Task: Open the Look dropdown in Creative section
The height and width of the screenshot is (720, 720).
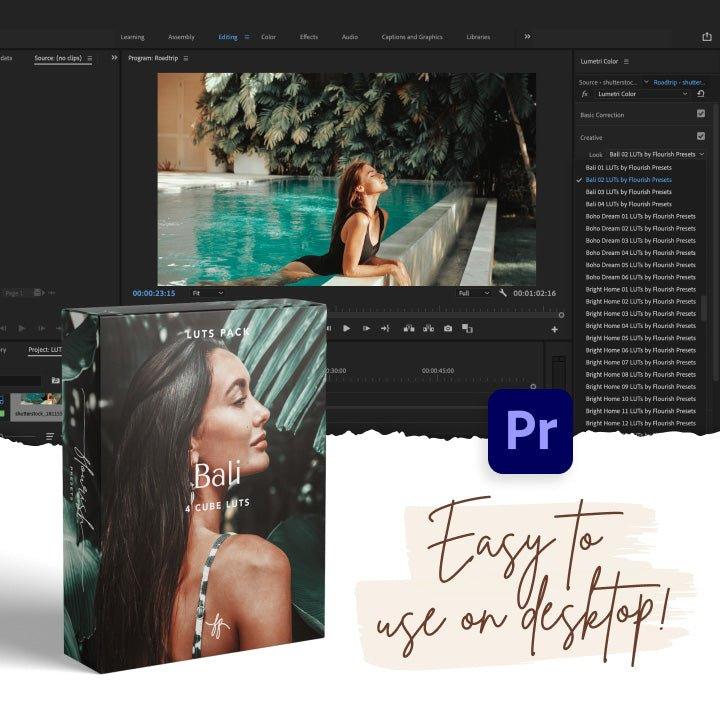Action: coord(656,154)
